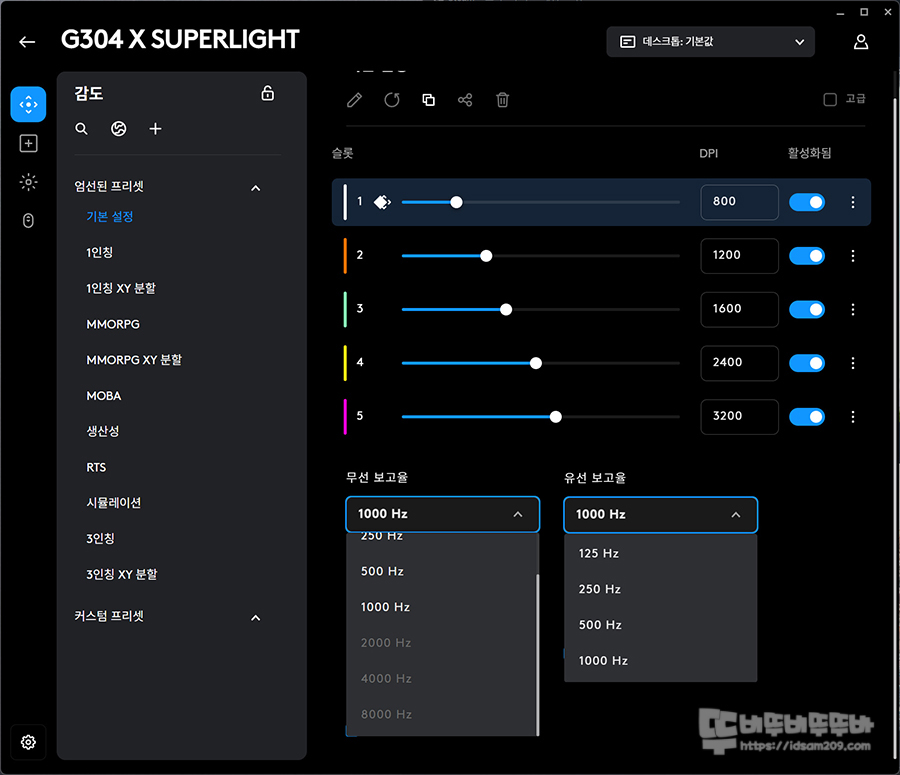Select the MOBA preset
The height and width of the screenshot is (775, 900).
(103, 396)
